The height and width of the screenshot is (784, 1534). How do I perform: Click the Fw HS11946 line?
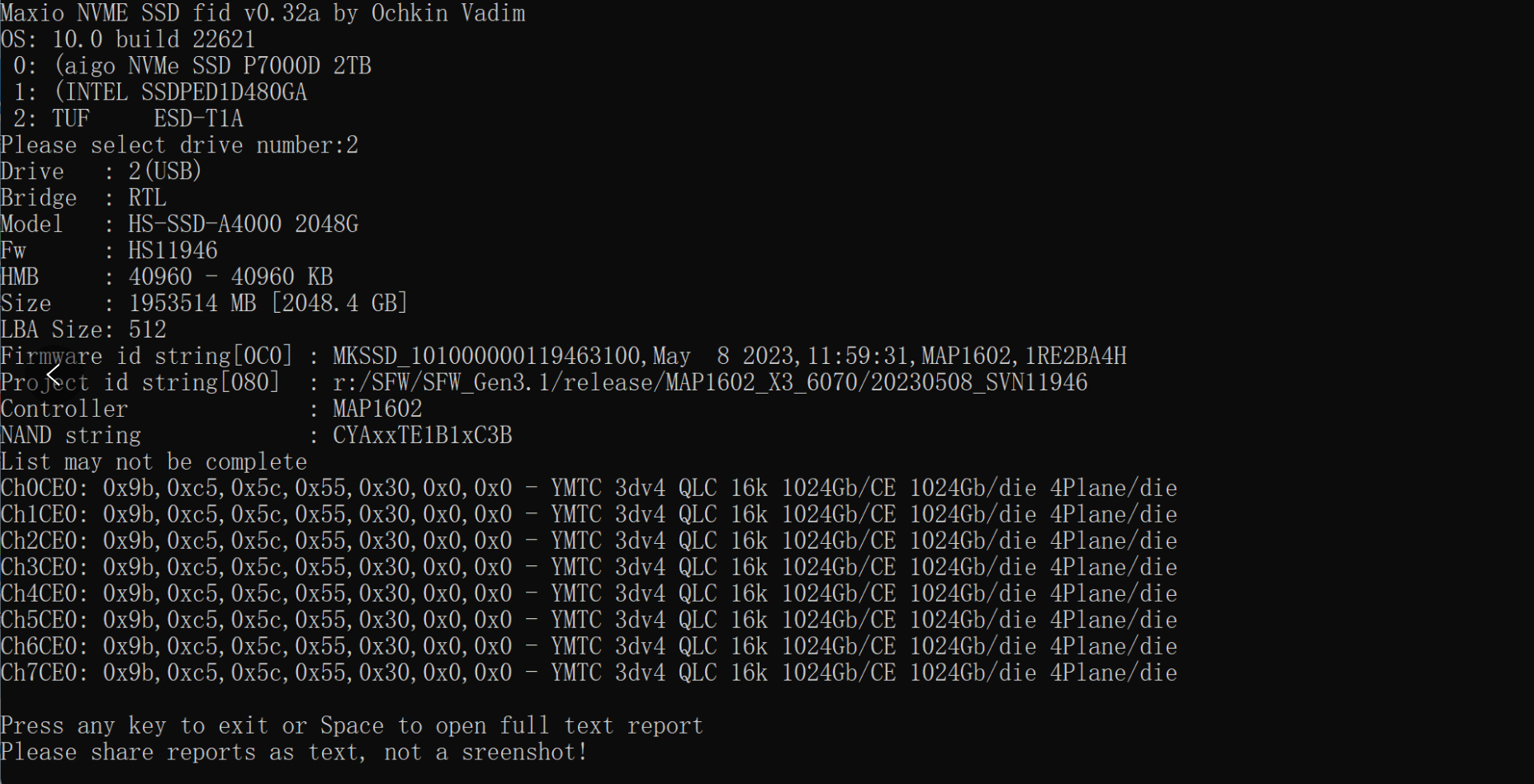click(109, 251)
